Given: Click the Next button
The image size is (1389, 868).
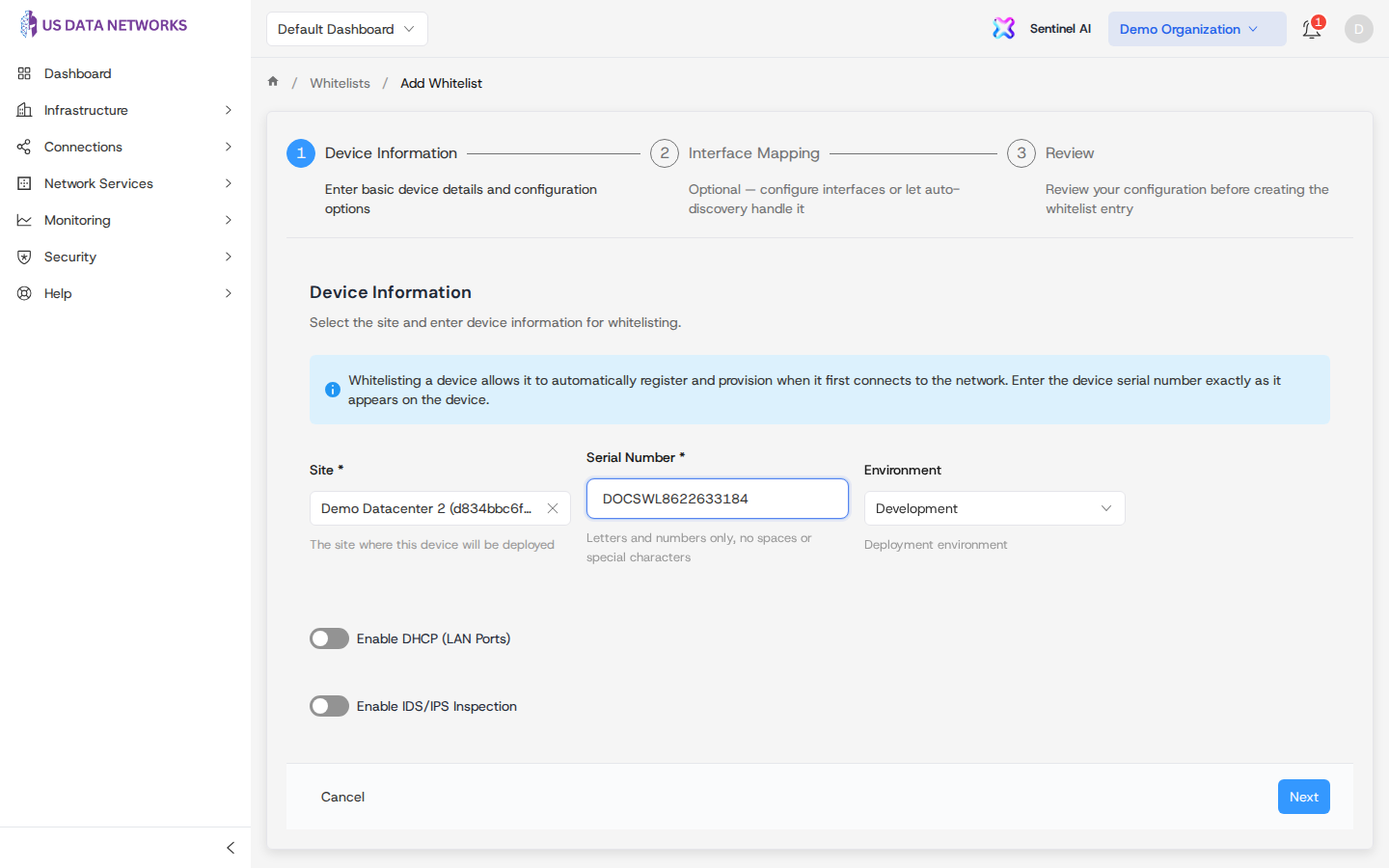Looking at the screenshot, I should click(x=1304, y=797).
